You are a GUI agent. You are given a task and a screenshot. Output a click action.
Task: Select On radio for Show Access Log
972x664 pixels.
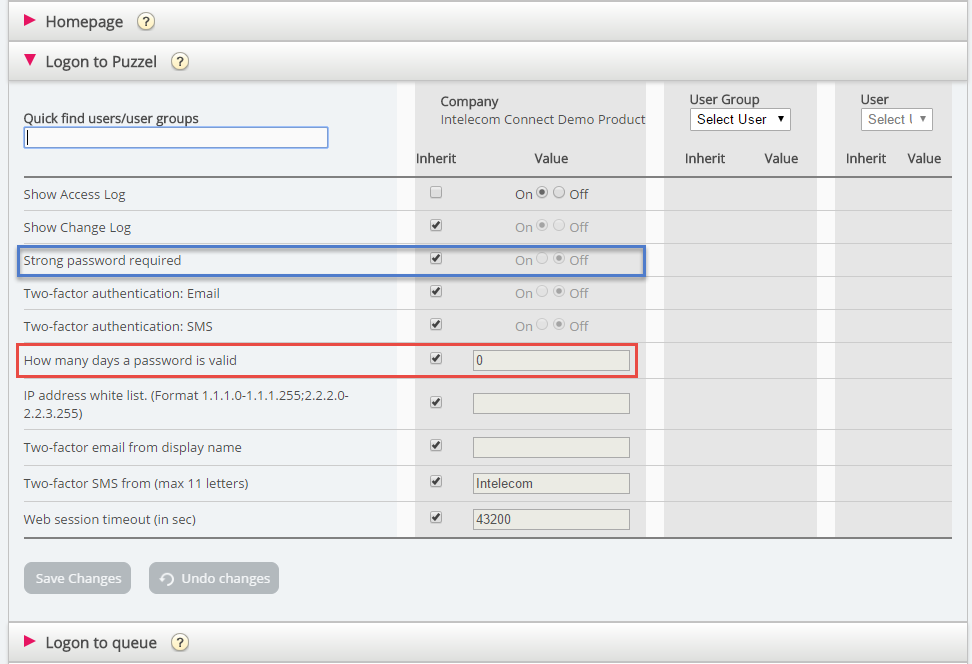pos(542,193)
